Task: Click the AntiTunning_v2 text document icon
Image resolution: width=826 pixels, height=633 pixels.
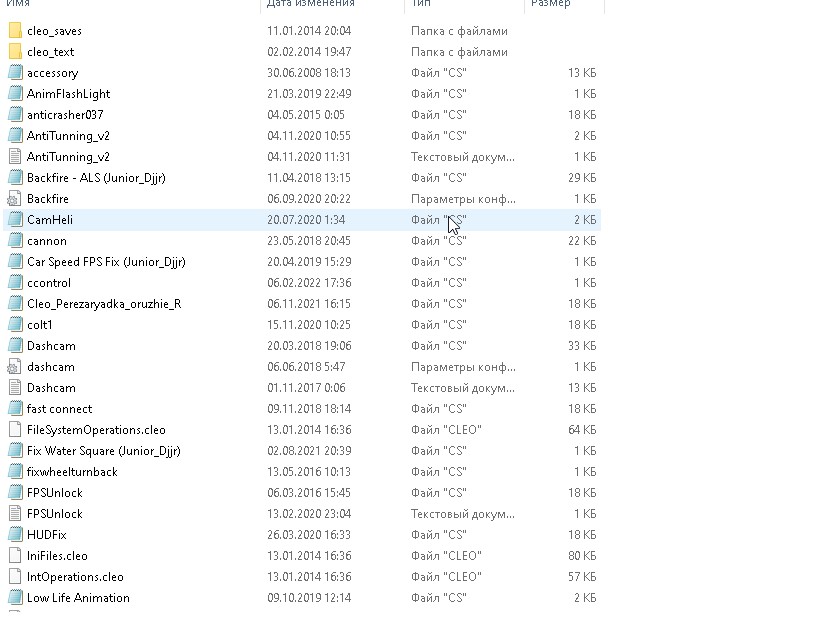Action: [x=14, y=157]
